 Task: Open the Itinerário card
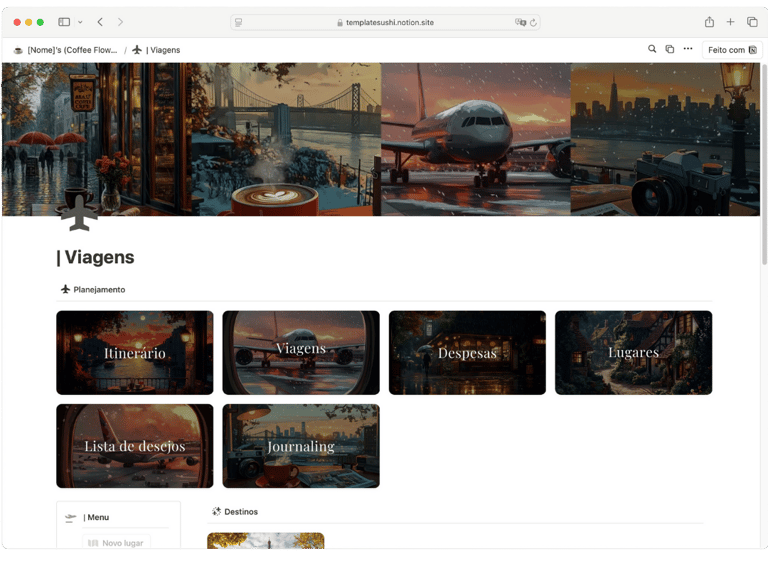pos(135,353)
